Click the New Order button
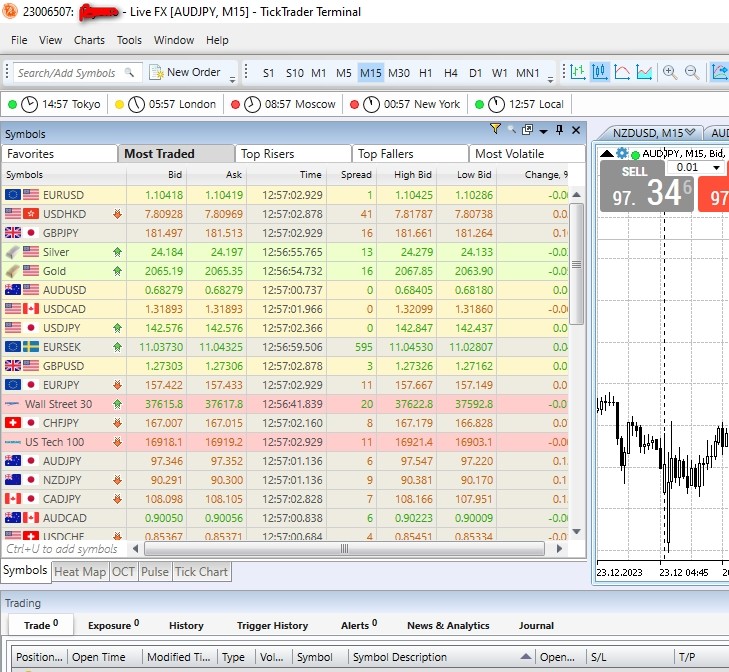729x672 pixels. (185, 73)
